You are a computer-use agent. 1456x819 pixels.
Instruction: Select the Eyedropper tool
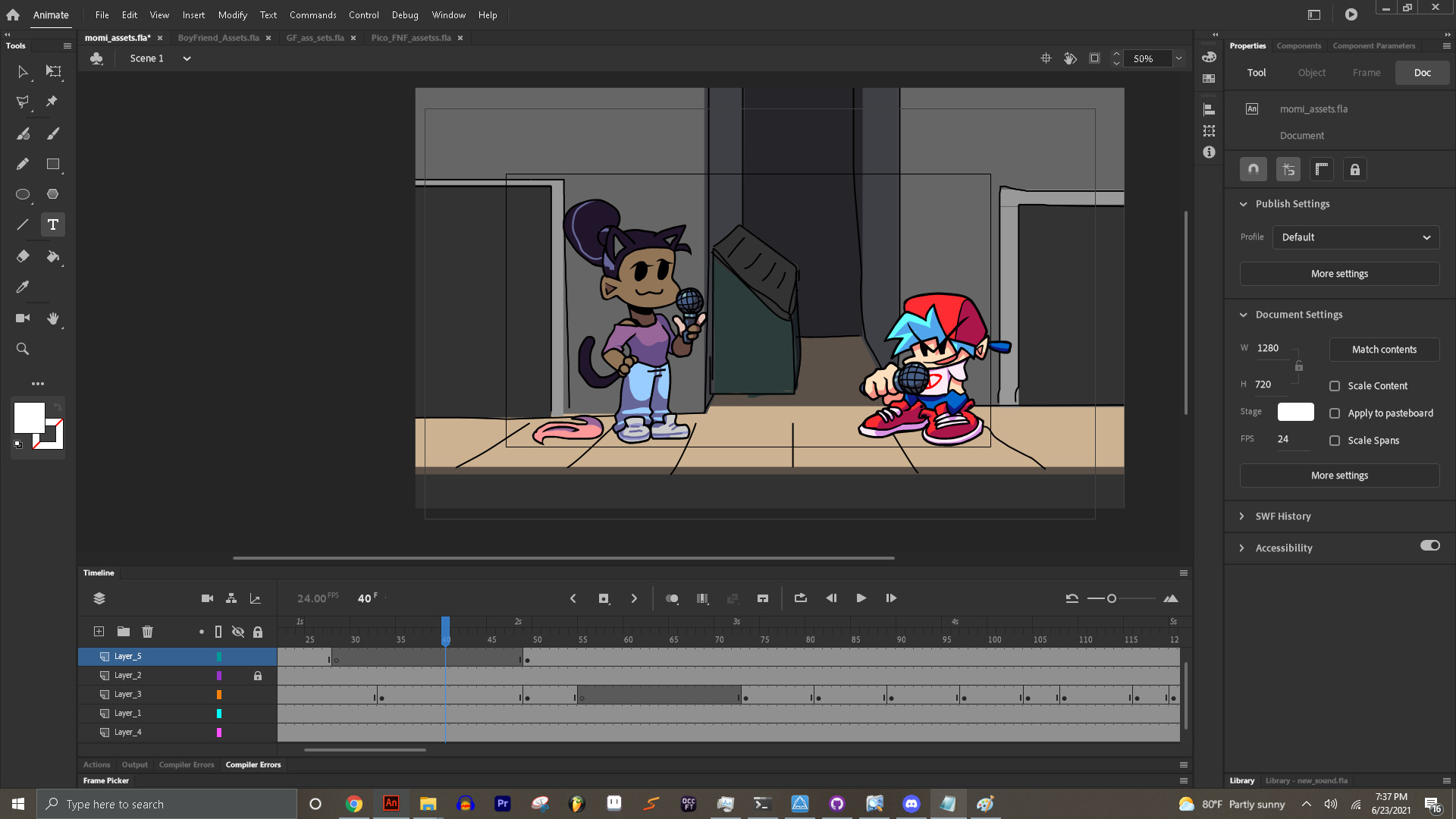click(23, 287)
